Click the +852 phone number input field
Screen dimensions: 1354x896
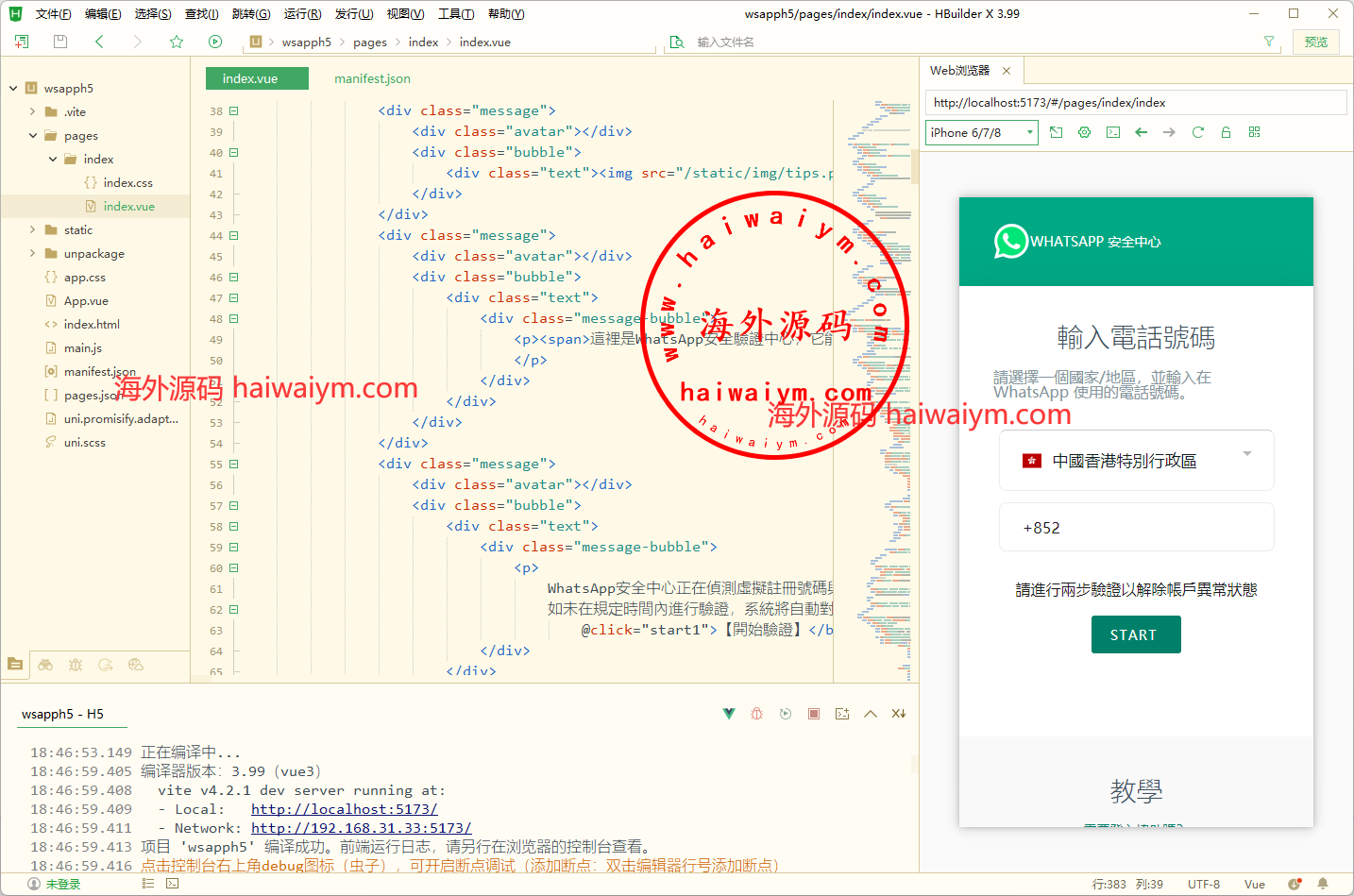[x=1136, y=527]
